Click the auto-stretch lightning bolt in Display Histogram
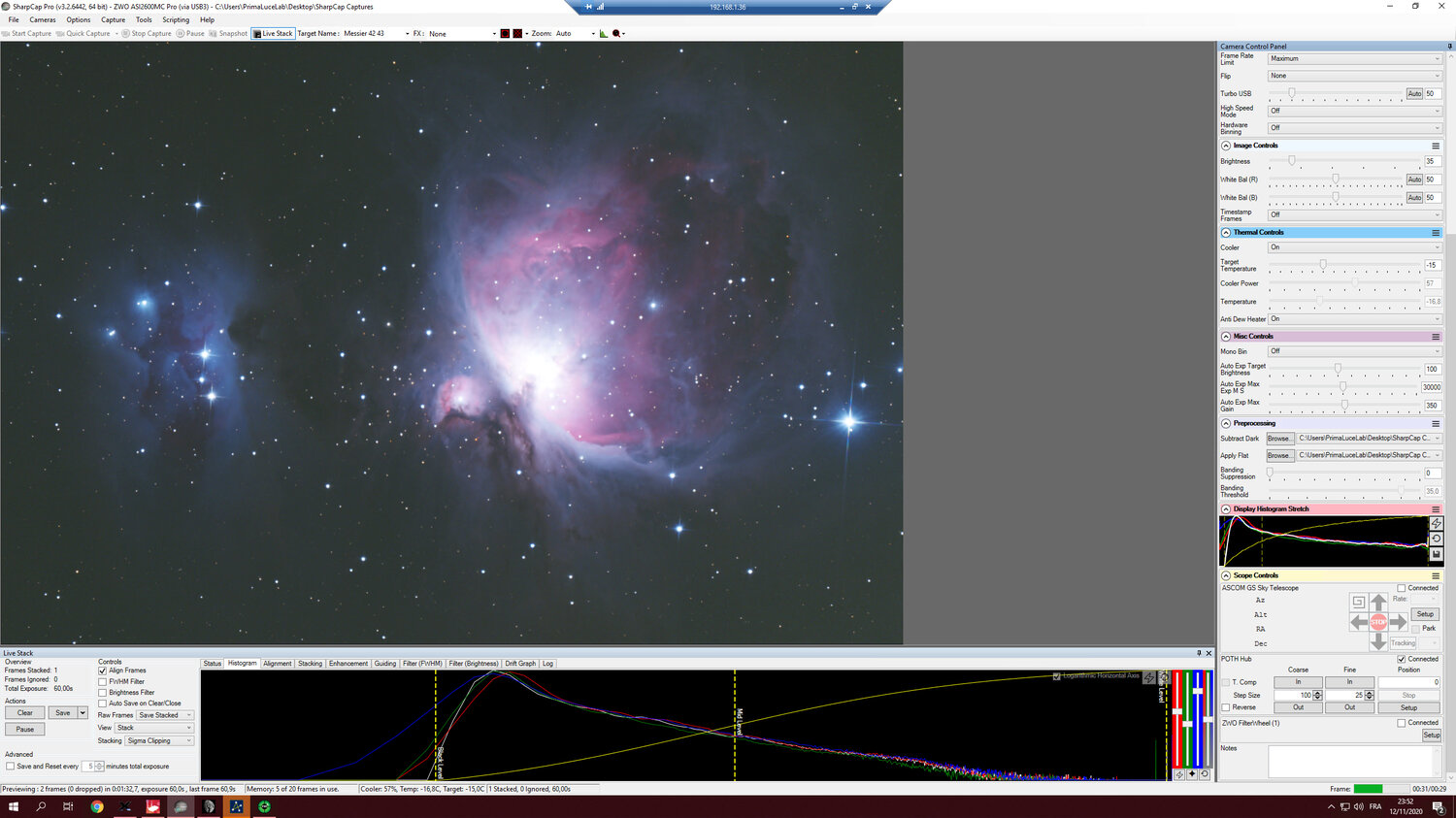 tap(1436, 523)
